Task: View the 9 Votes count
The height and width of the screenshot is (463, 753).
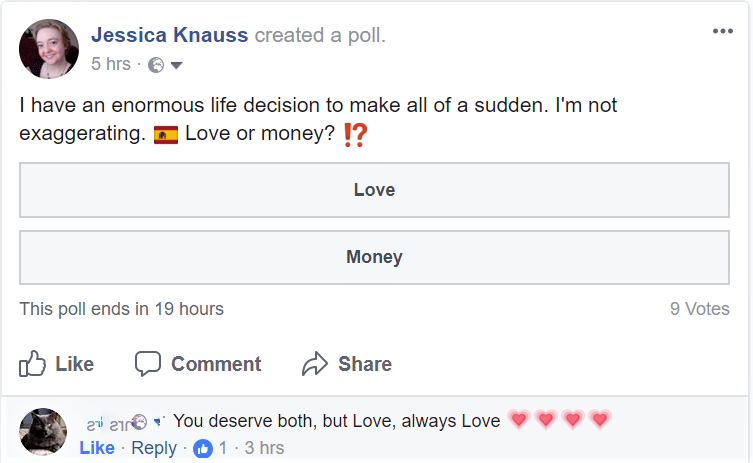Action: [699, 309]
